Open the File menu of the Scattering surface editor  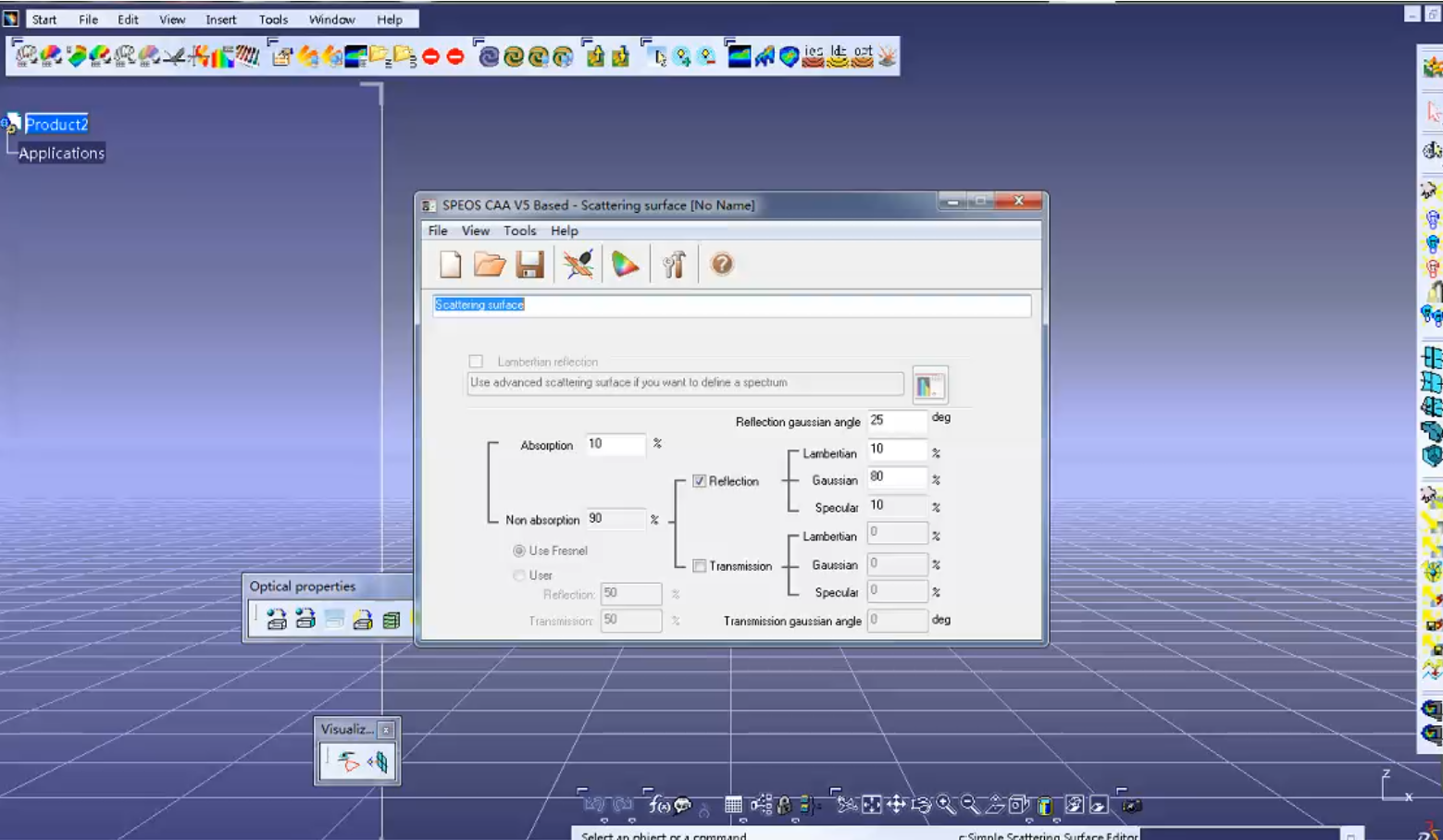[438, 231]
